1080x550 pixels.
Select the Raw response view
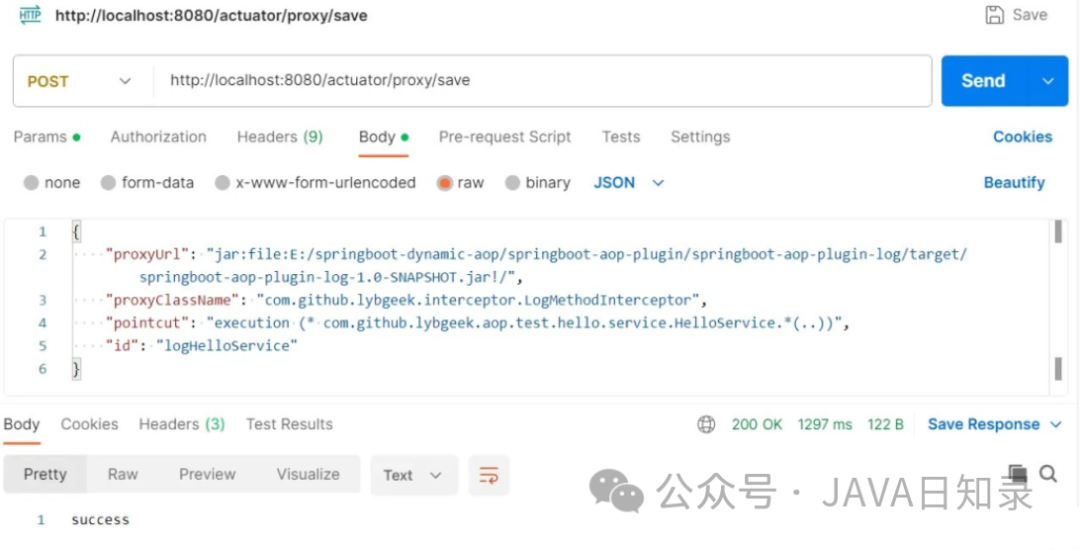tap(123, 474)
